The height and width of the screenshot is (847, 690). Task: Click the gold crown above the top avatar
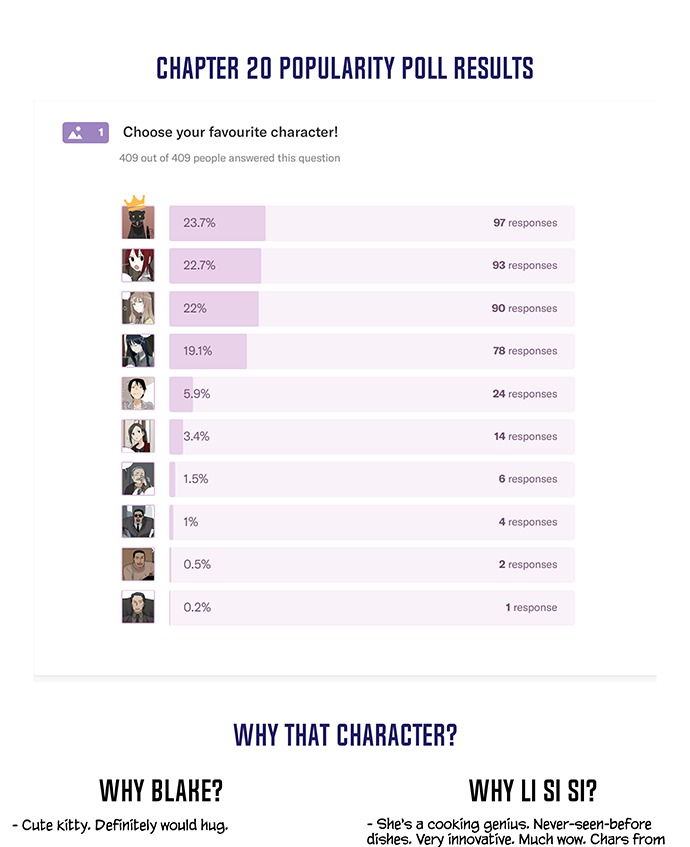pyautogui.click(x=134, y=203)
